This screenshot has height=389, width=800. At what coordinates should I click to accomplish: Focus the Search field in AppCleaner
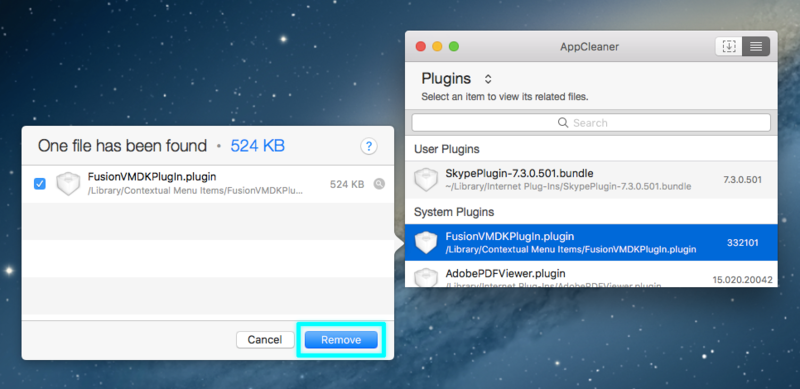(591, 123)
